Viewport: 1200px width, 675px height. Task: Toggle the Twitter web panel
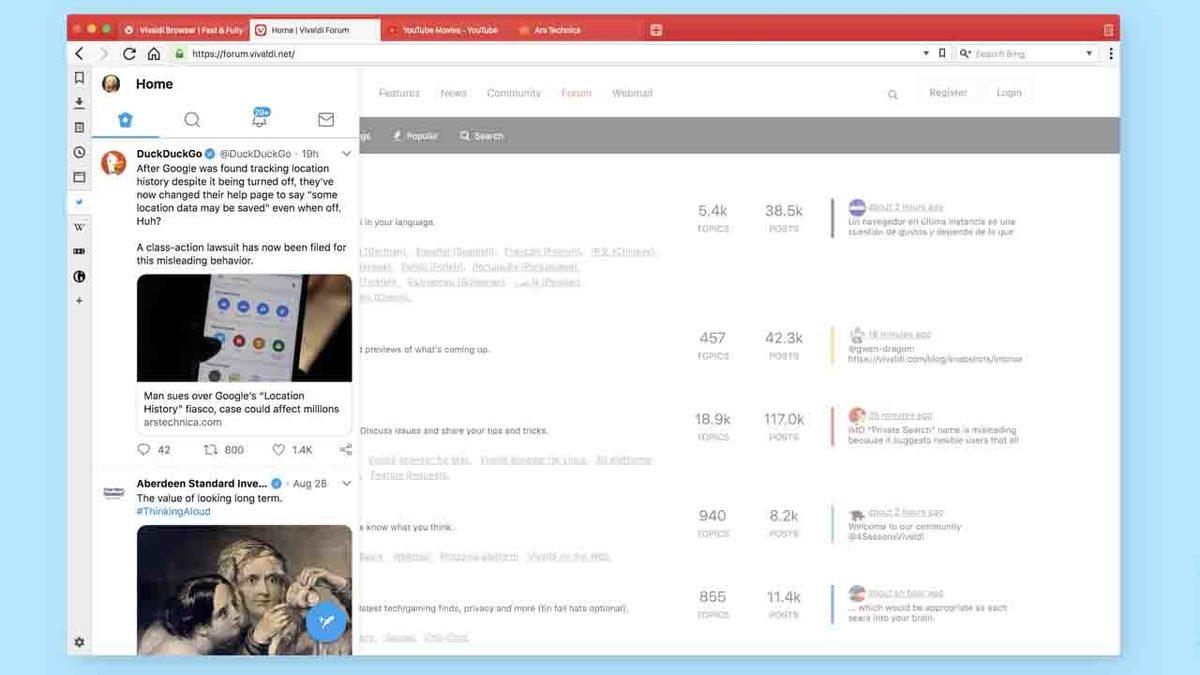click(79, 202)
